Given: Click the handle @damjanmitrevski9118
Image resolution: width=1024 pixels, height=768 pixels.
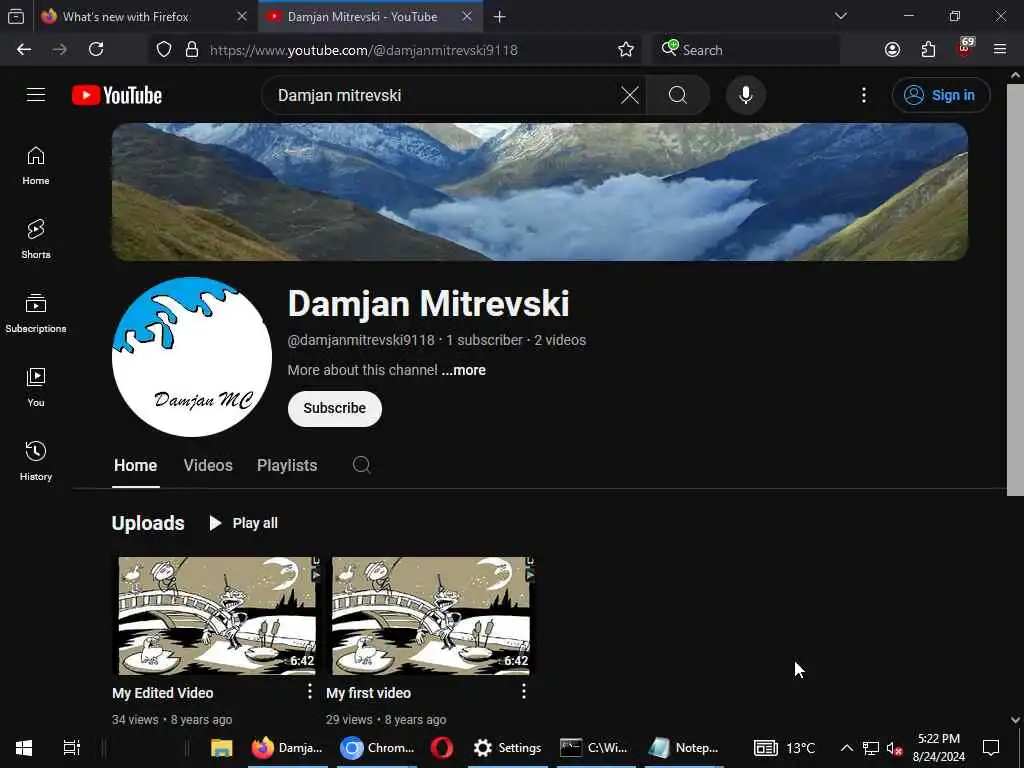Looking at the screenshot, I should 361,340.
